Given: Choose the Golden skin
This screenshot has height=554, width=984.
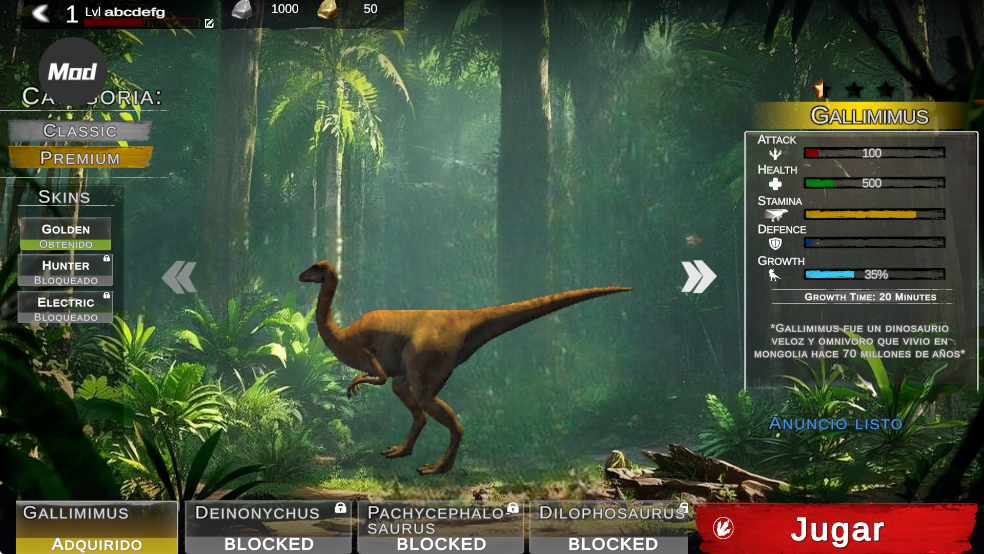Looking at the screenshot, I should [x=65, y=235].
